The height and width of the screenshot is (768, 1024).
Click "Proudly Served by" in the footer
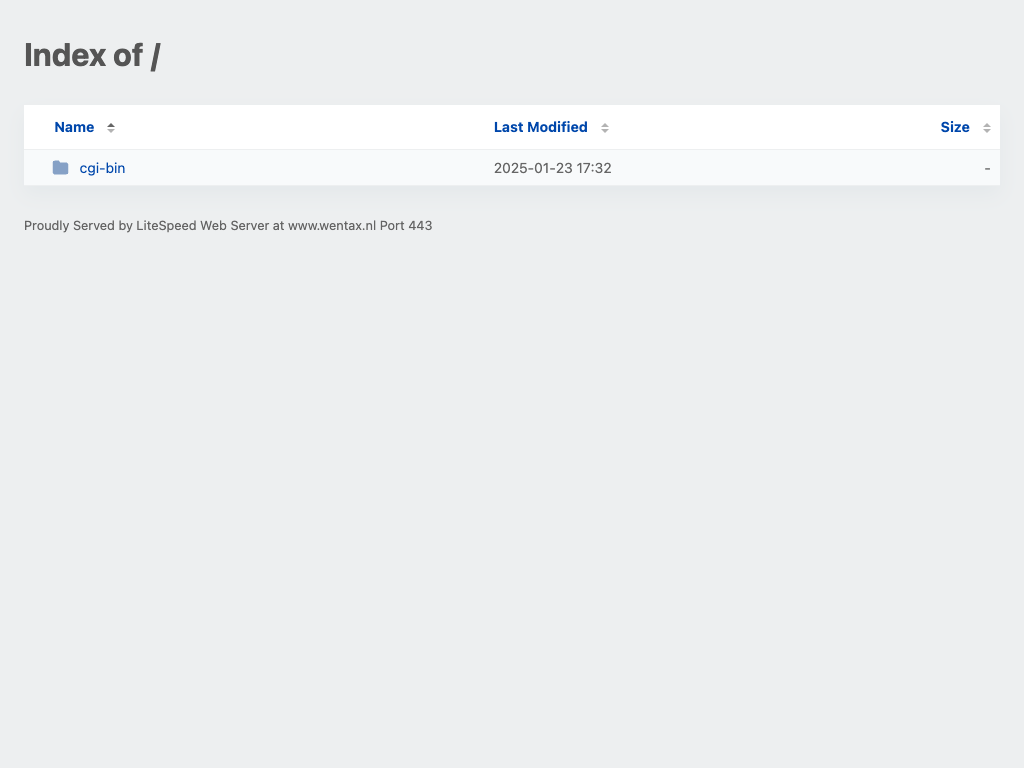tap(78, 226)
